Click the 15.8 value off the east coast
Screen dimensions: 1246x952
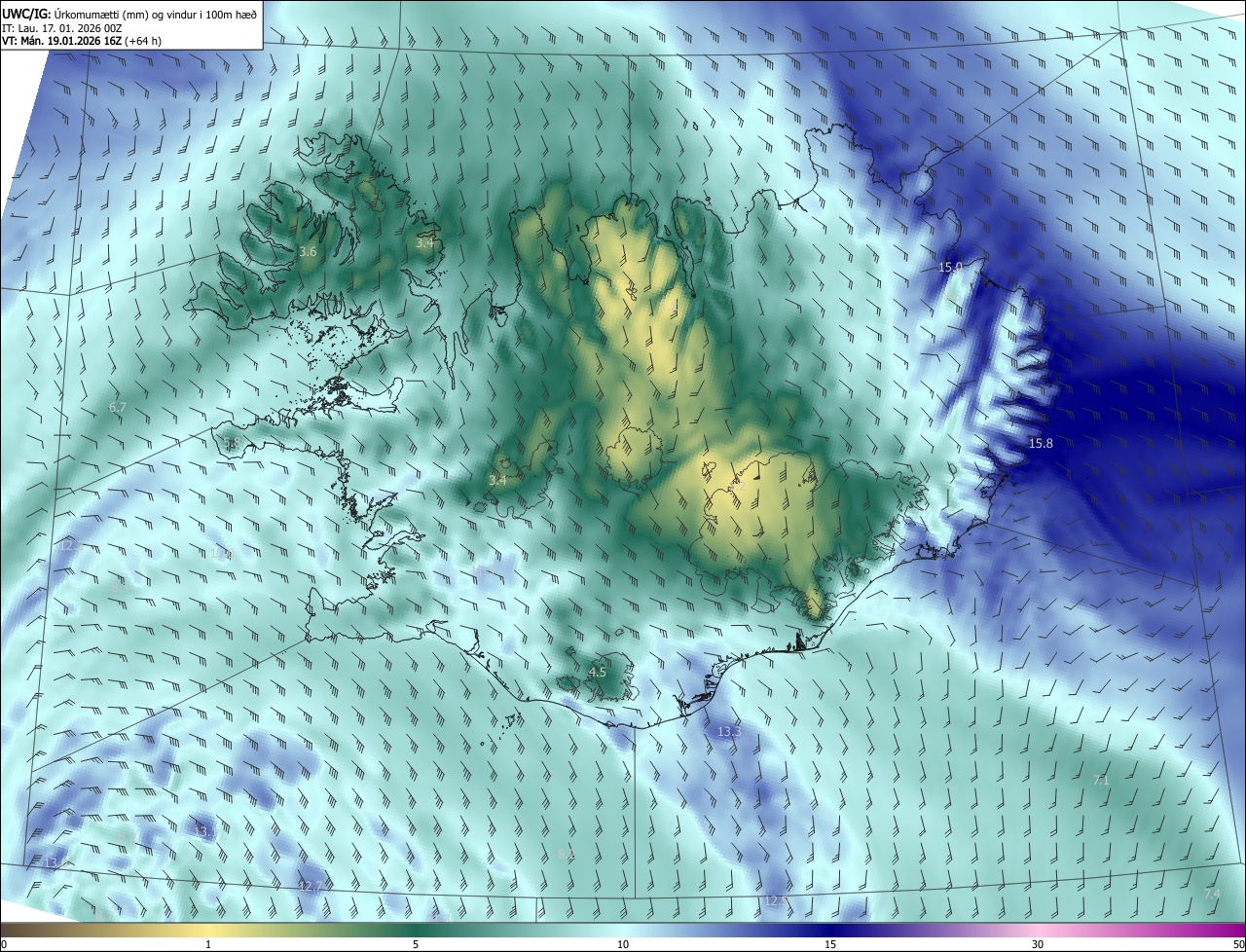(1041, 444)
